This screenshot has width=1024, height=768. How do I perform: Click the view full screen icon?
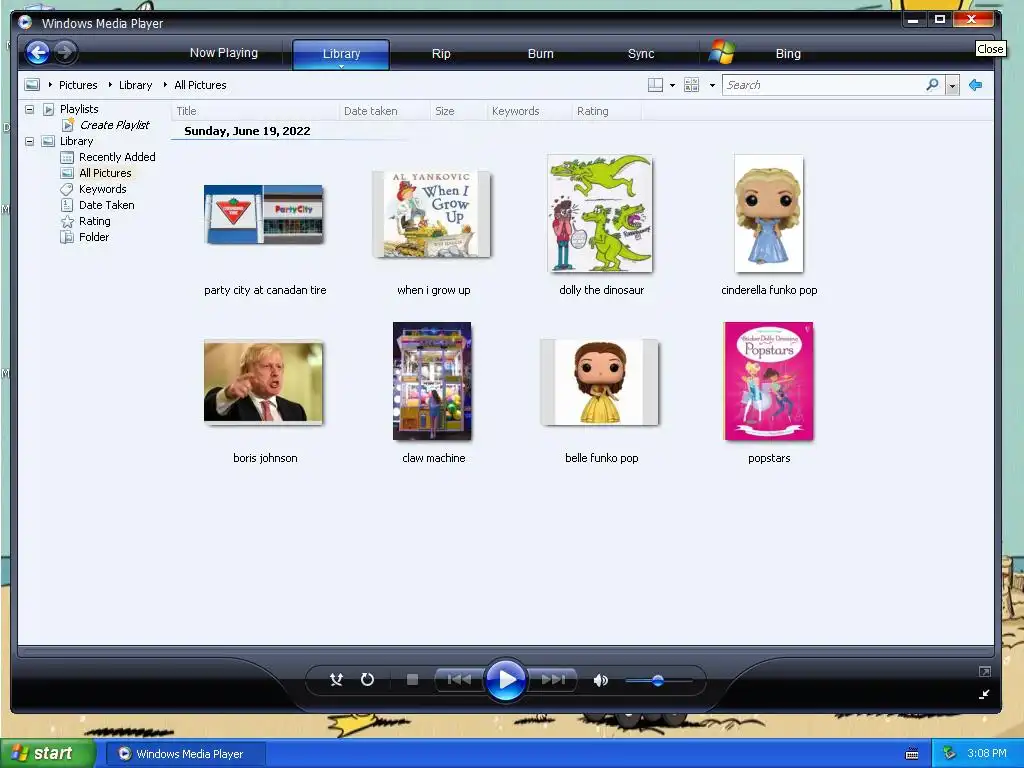click(985, 671)
